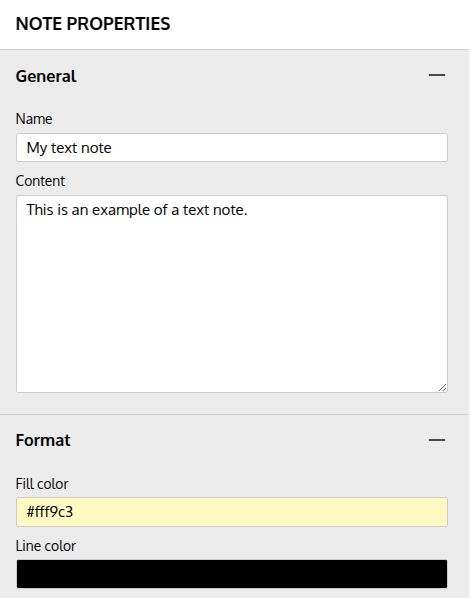Click inside the Content text area
This screenshot has width=470, height=598.
232,294
